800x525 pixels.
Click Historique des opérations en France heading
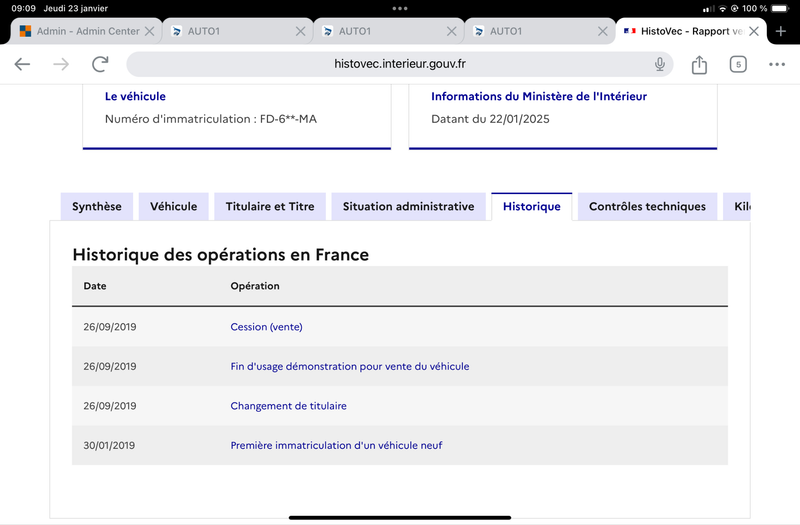coord(220,255)
